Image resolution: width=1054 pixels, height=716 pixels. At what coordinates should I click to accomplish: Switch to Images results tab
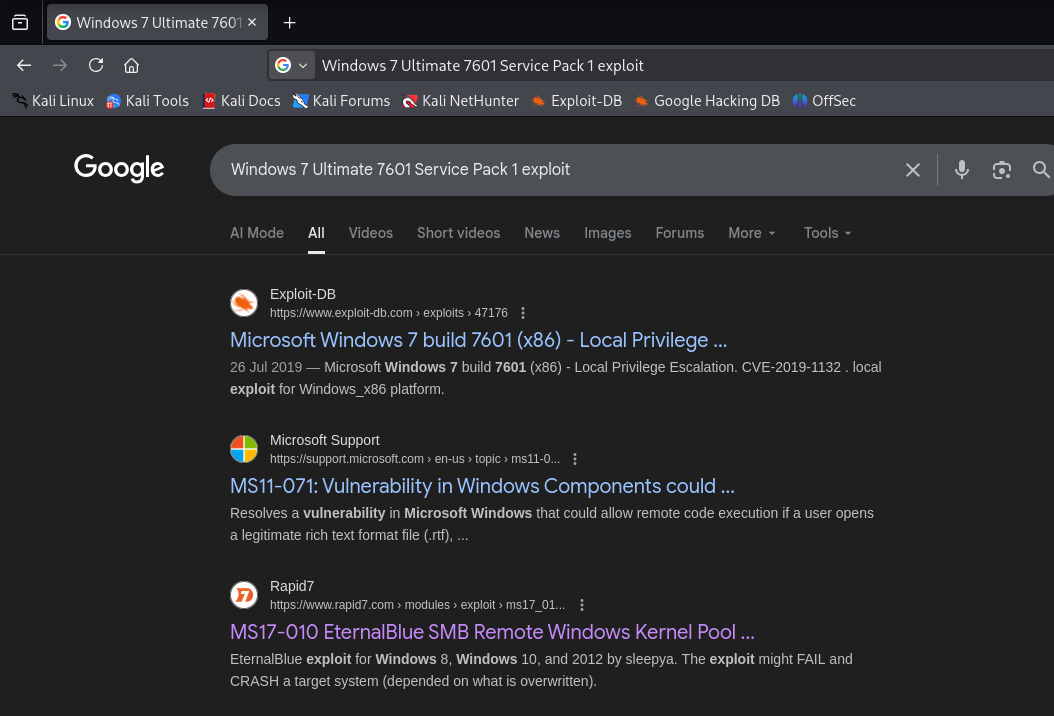pyautogui.click(x=608, y=233)
